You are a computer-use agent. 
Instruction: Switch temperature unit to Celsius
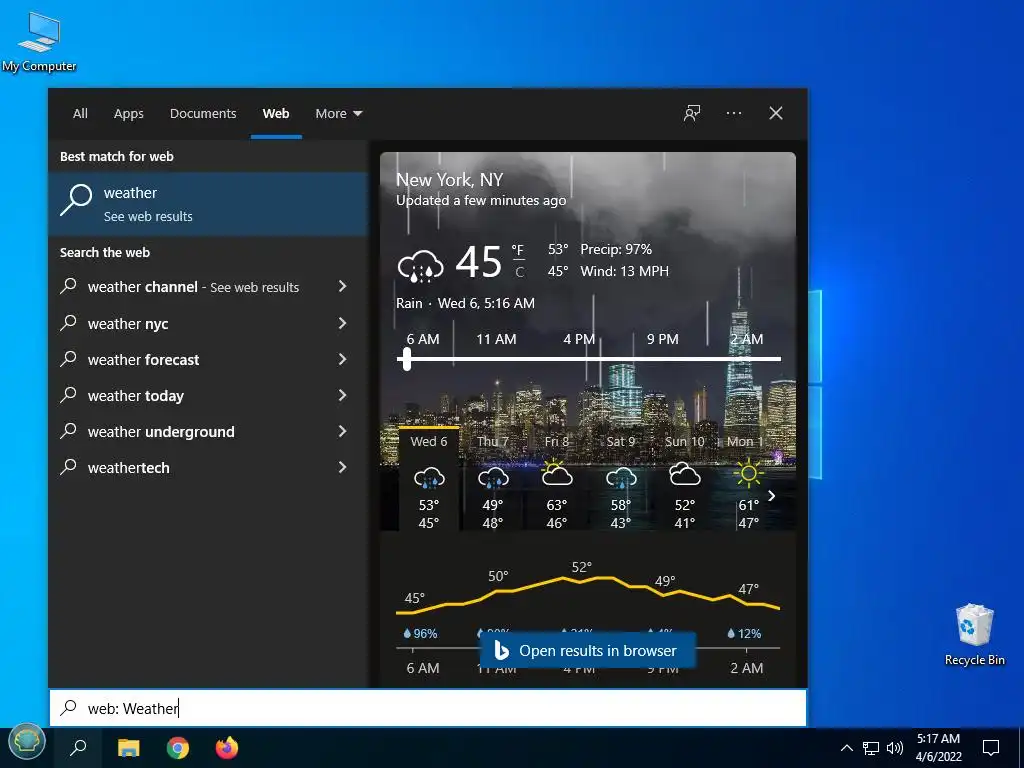pyautogui.click(x=519, y=272)
